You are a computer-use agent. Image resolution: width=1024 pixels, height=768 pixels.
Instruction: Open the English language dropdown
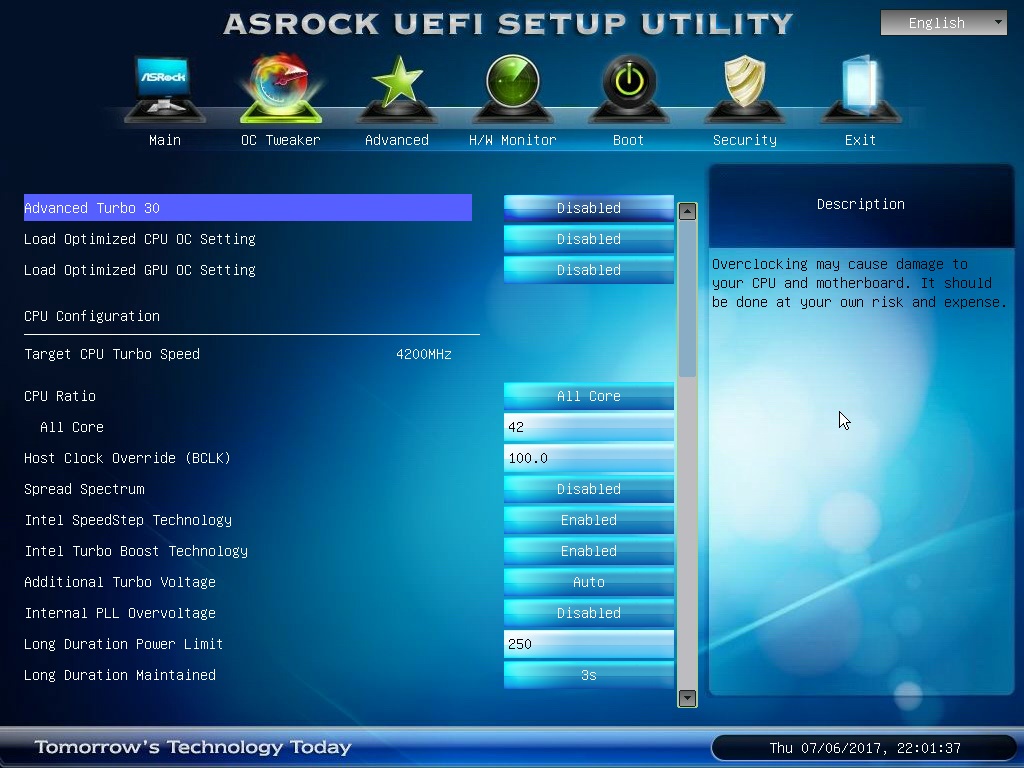[944, 23]
